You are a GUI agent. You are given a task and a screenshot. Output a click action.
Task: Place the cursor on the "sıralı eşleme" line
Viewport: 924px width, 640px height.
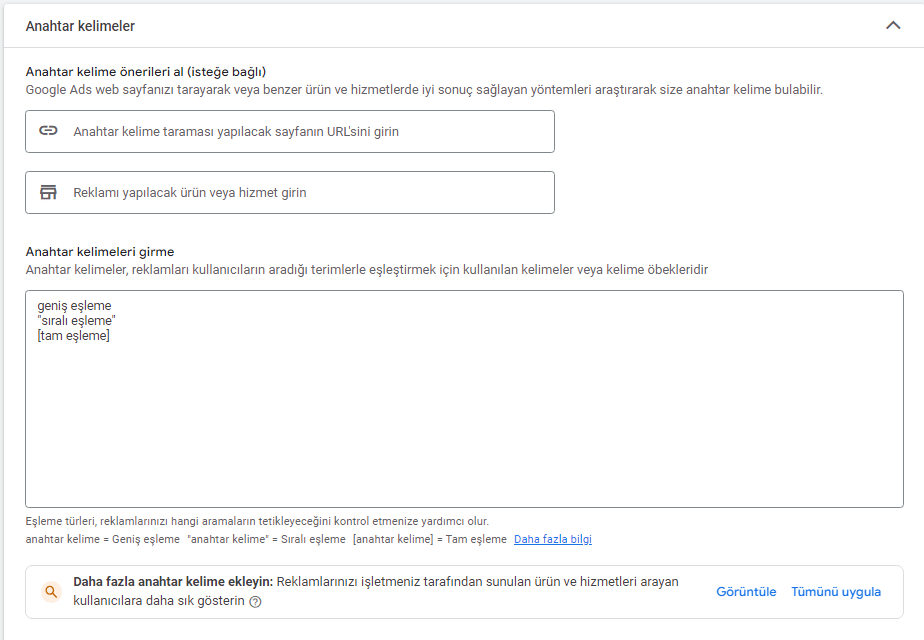[77, 321]
